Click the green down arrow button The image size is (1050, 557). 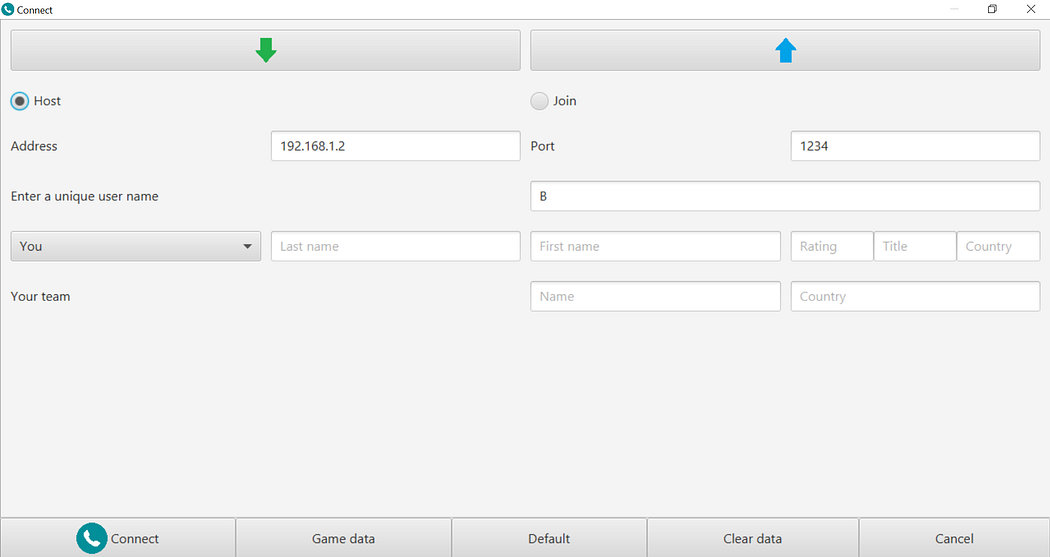click(265, 50)
